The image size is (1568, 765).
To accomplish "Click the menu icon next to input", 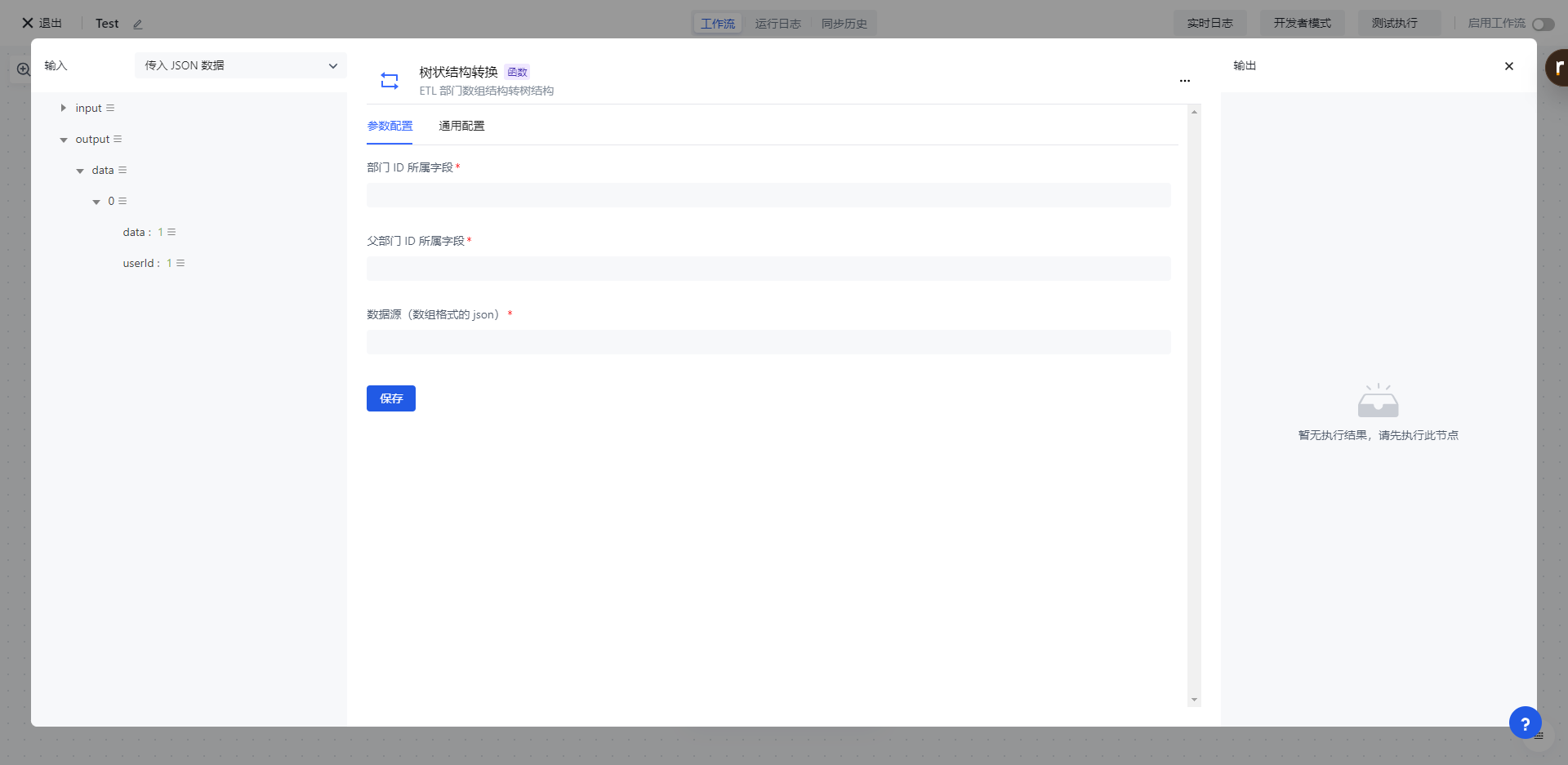I will pyautogui.click(x=110, y=109).
